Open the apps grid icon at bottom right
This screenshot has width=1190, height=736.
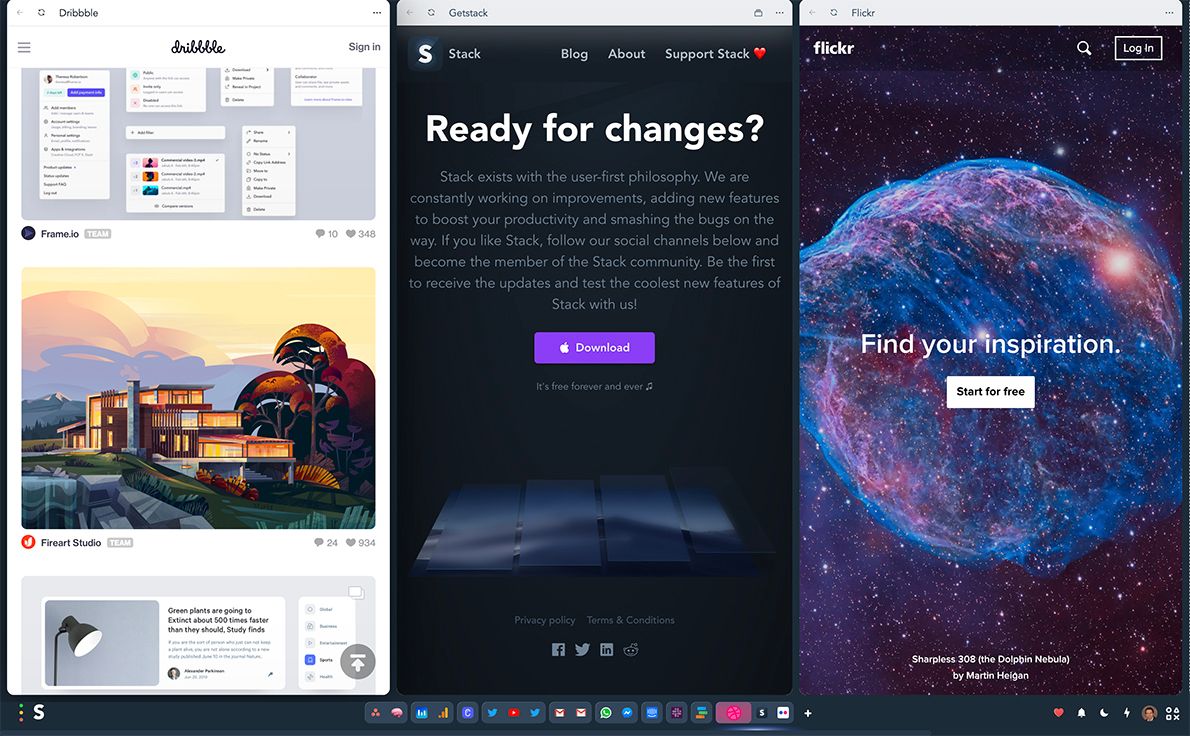click(x=1172, y=713)
